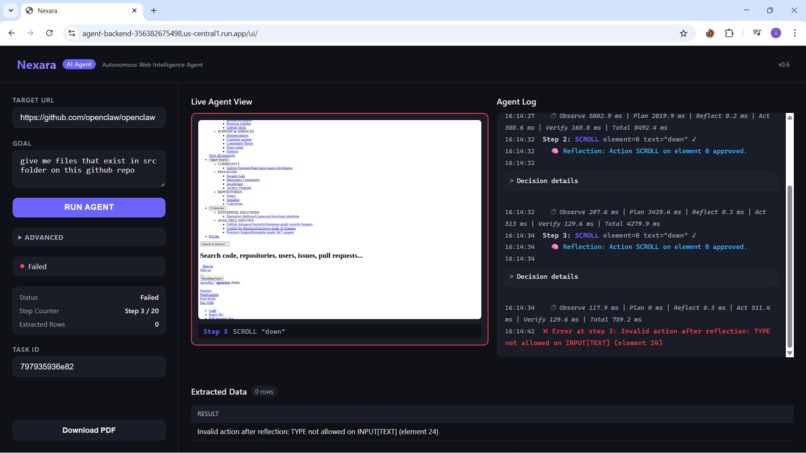Open Chrome three-dot menu
Screen dimensions: 806x453
point(795,33)
